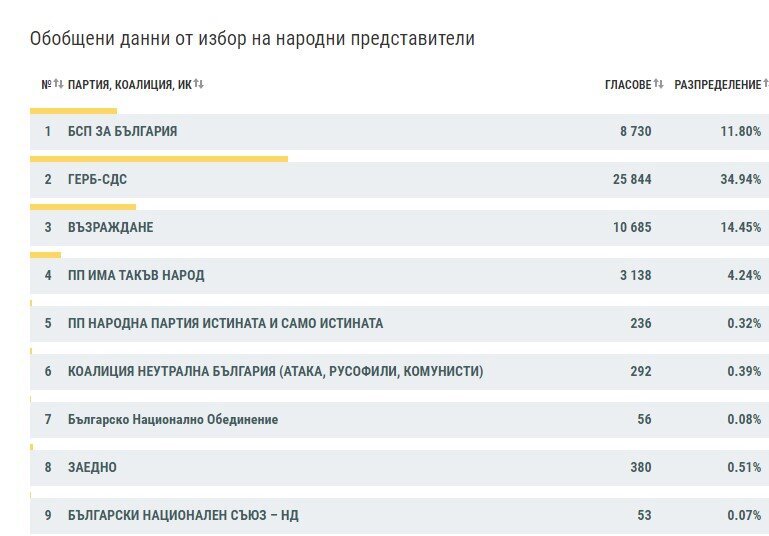The image size is (769, 536).
Task: Select ПП НАРОДНА ПАРТИЯ ИСТИНАТА row
Action: (399, 324)
